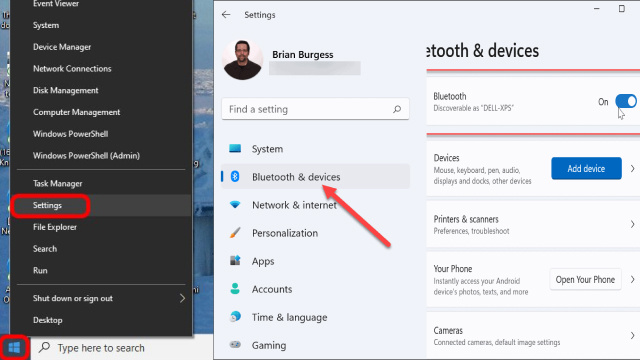Screen dimensions: 640x360
Task: Click the System monitor icon in sidebar
Action: pyautogui.click(x=235, y=149)
